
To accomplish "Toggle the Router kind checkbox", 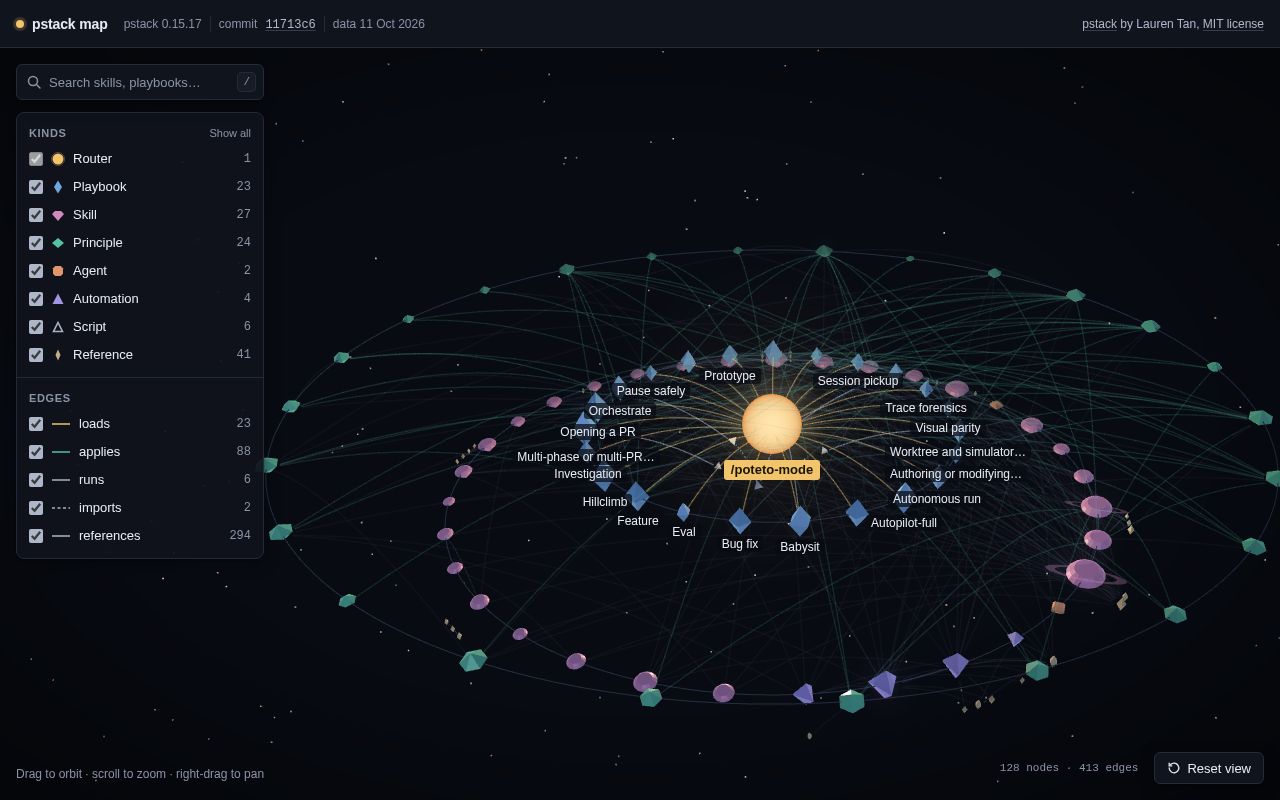I will 36,159.
